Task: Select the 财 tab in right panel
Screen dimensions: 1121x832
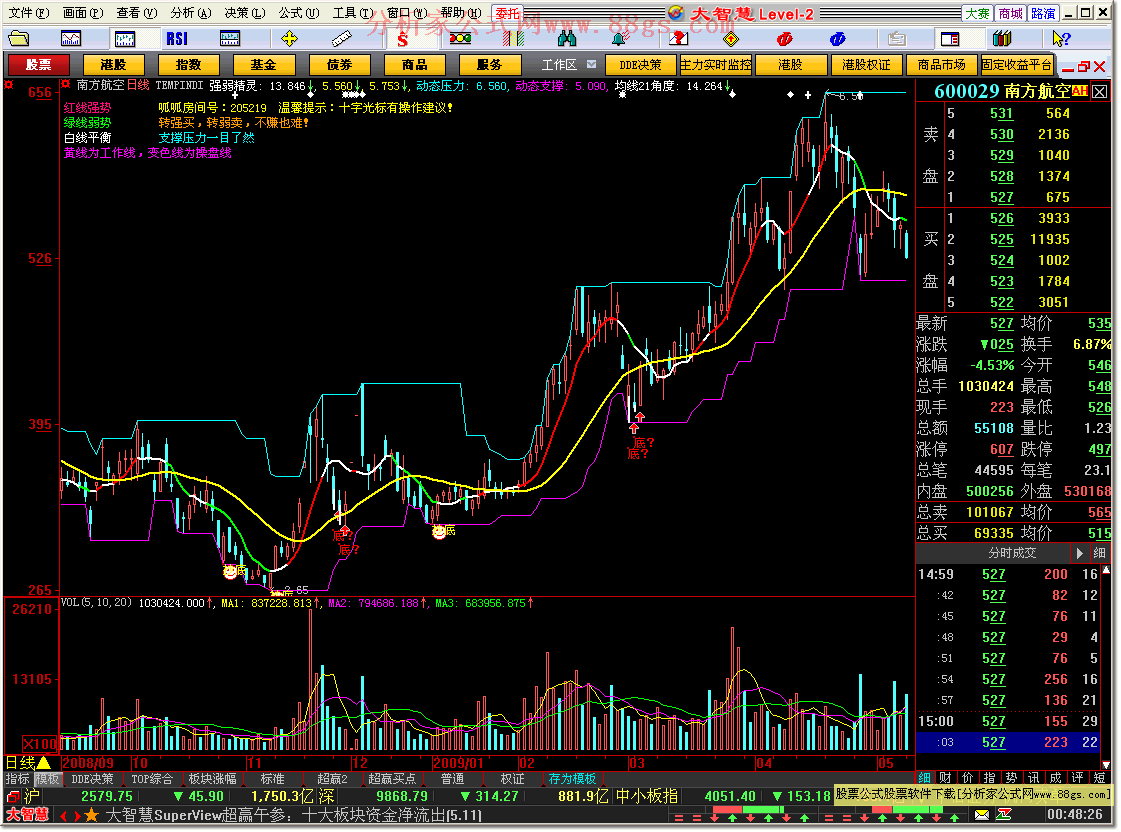Action: click(946, 778)
